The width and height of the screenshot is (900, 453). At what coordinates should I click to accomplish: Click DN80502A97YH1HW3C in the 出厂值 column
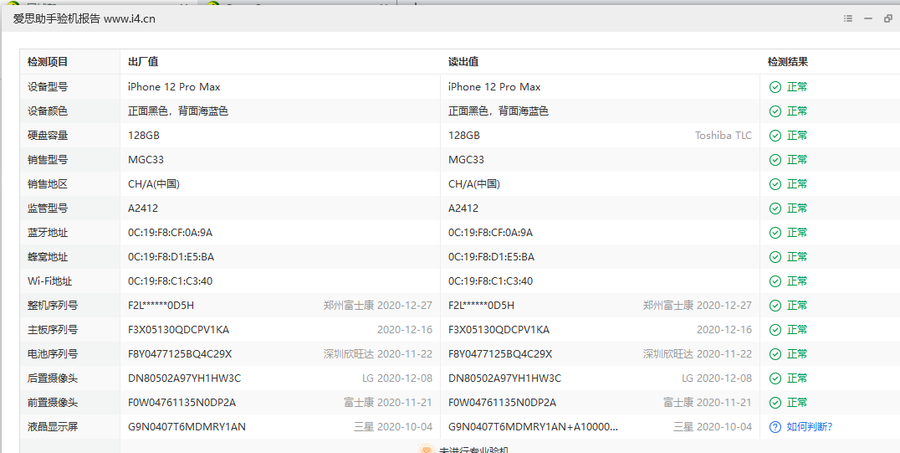(x=184, y=378)
